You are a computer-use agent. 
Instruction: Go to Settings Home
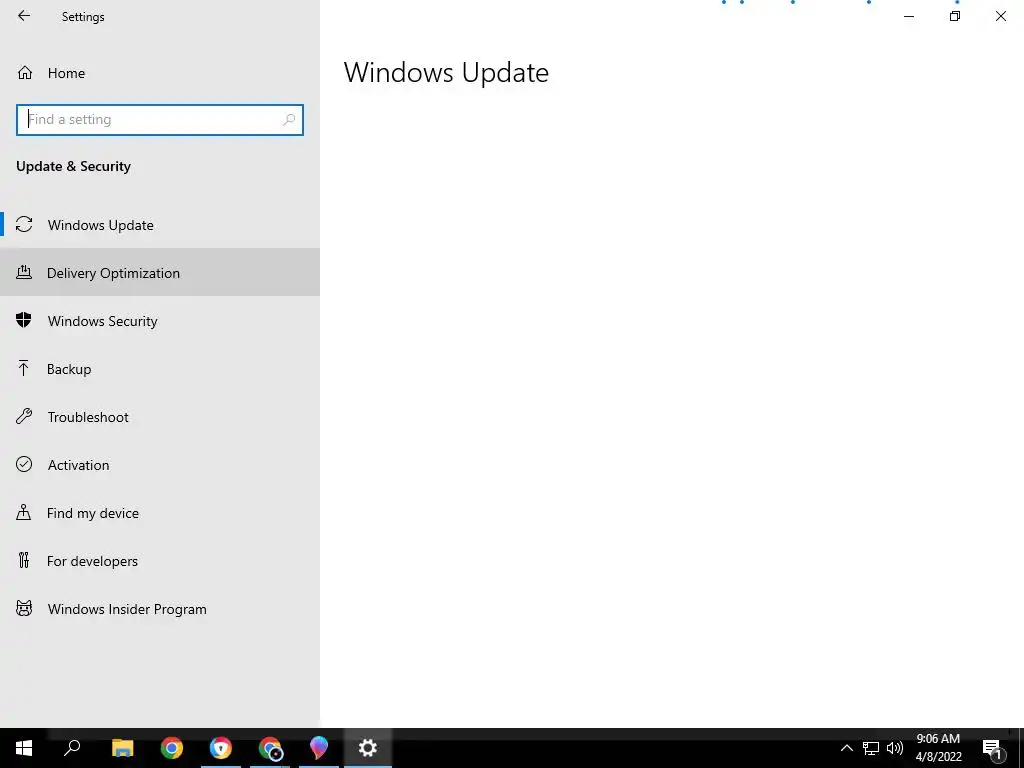160,73
